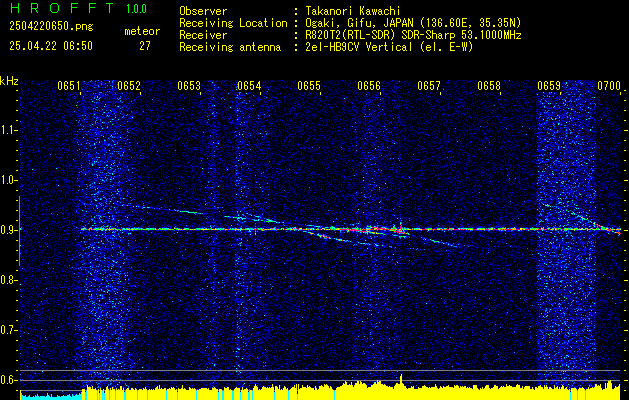Click the HROFFT program title
629x400 pixels.
point(62,8)
